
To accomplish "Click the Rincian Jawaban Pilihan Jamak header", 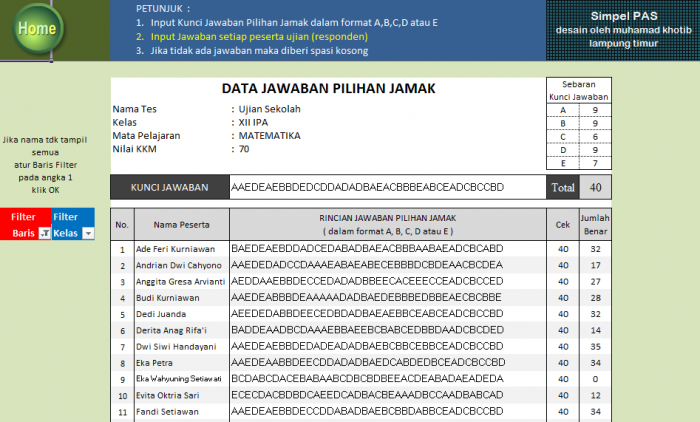I will click(x=388, y=225).
